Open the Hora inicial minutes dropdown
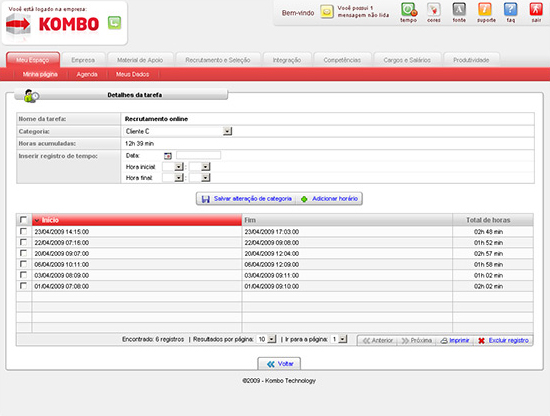Viewport: 550px width, 416px height. [x=206, y=167]
